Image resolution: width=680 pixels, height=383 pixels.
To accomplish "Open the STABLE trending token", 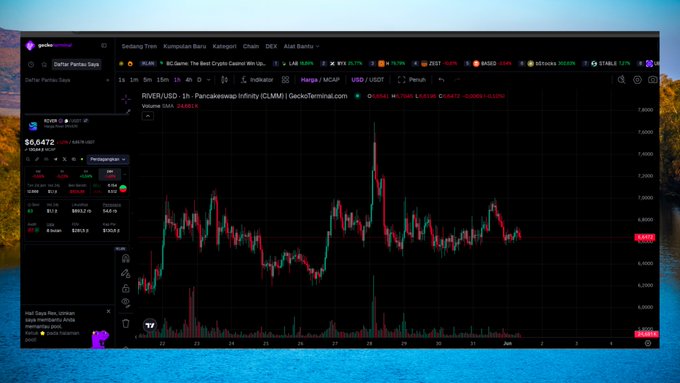I will (x=607, y=63).
